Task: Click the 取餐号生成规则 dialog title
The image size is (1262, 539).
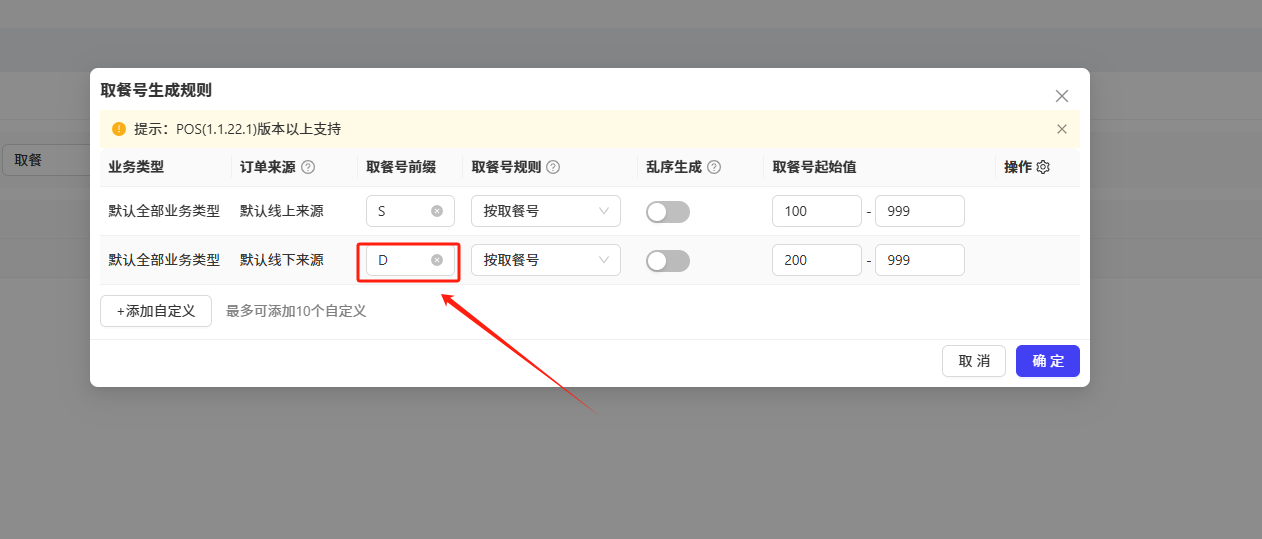Action: point(156,90)
